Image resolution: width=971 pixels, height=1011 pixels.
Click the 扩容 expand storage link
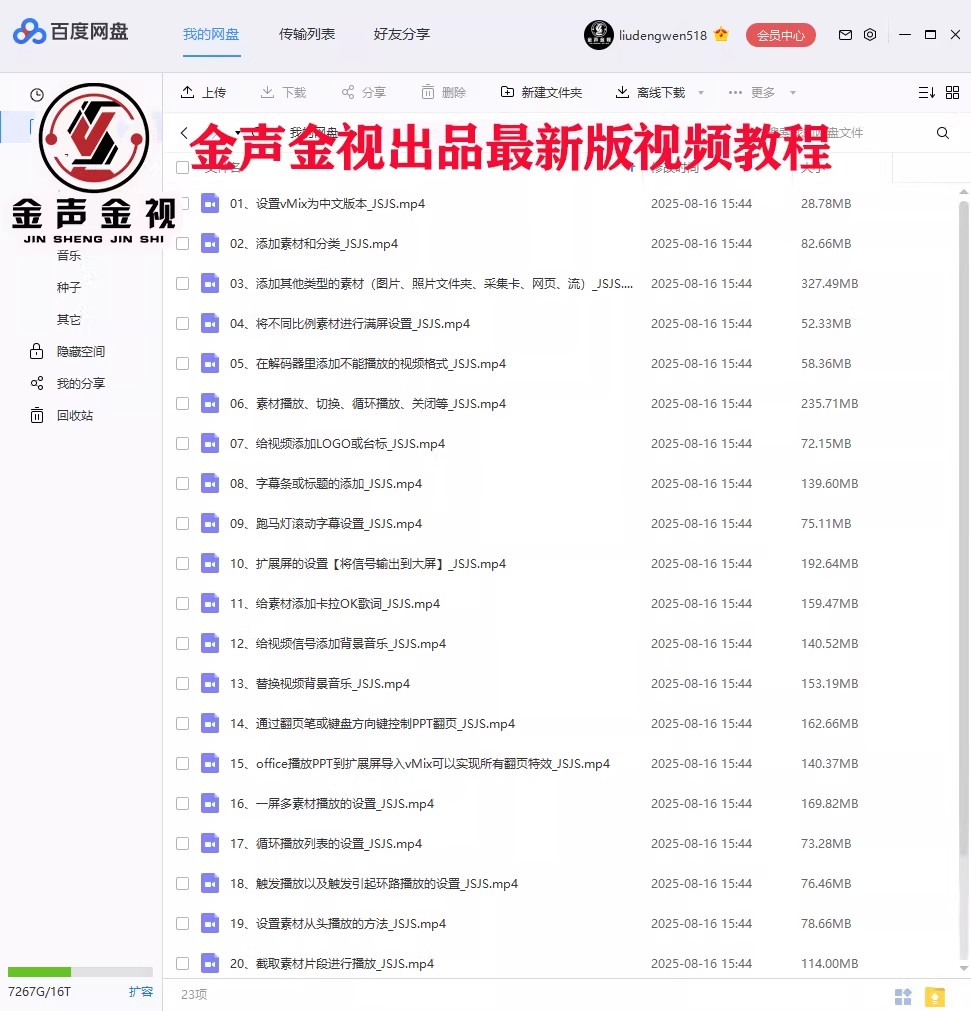(142, 991)
